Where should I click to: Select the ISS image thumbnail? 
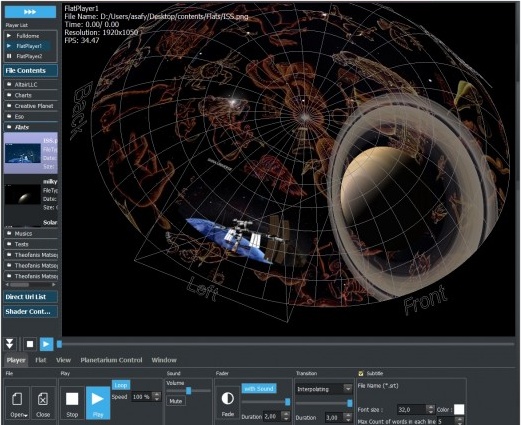coord(23,153)
